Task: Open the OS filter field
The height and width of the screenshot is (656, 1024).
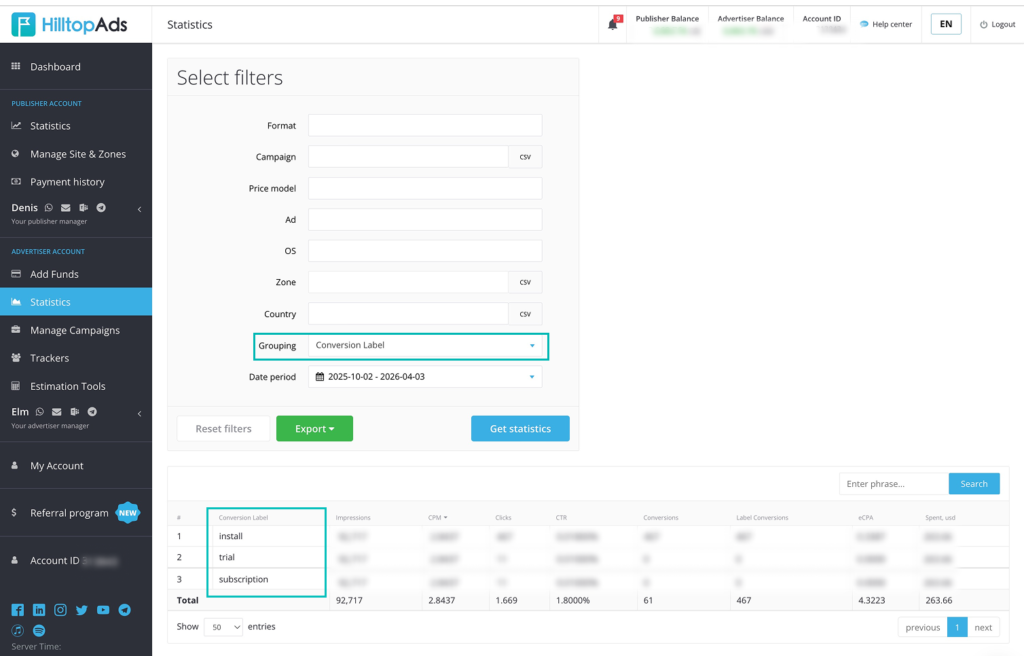Action: 425,251
